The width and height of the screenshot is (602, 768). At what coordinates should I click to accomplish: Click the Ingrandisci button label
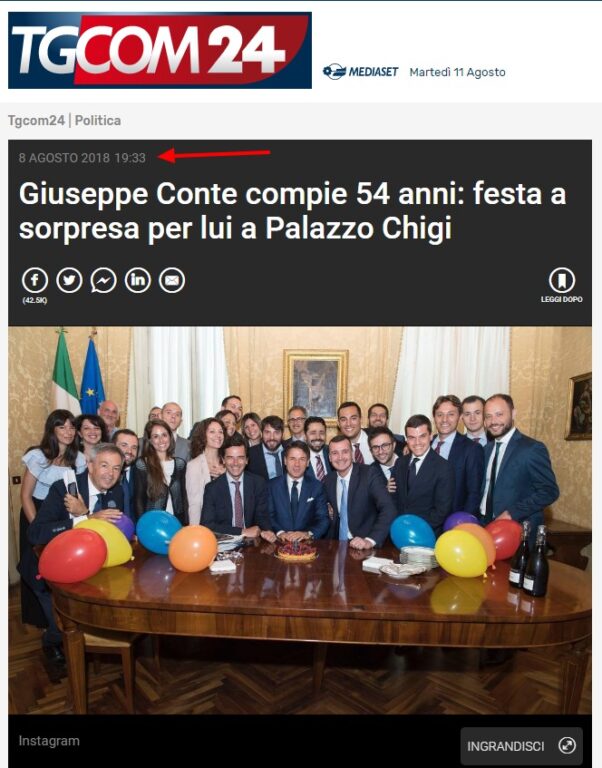tap(506, 746)
